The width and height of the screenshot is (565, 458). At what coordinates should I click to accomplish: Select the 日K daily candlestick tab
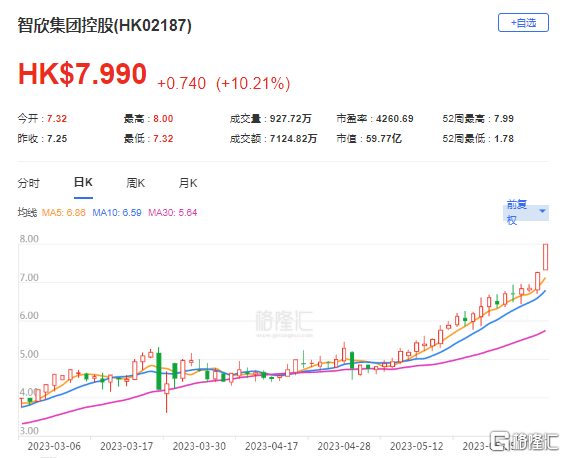coord(83,182)
